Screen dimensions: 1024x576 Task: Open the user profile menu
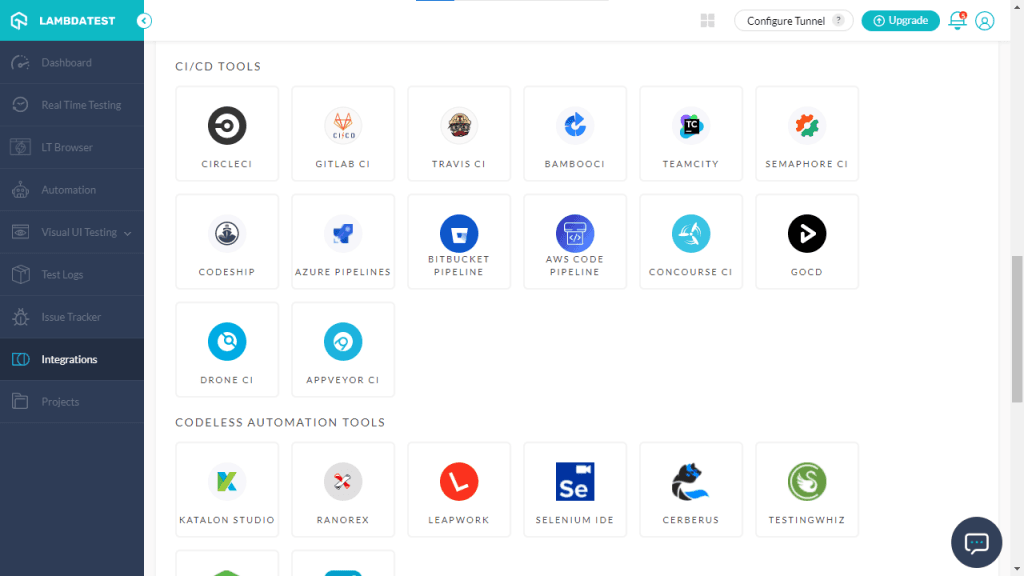(x=985, y=20)
